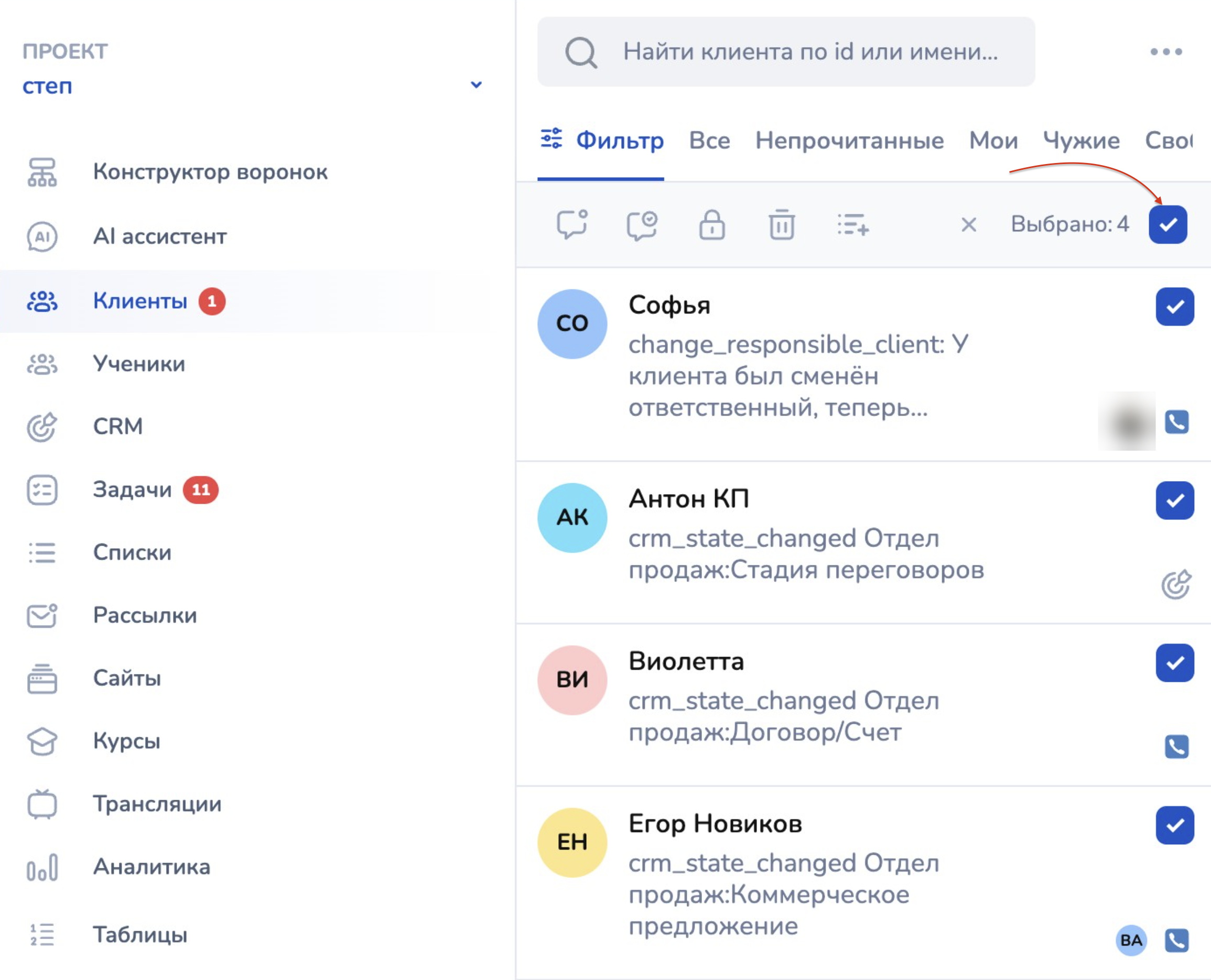This screenshot has height=980, width=1211.
Task: Click the trash delete icon in selection toolbar
Action: coord(781,225)
